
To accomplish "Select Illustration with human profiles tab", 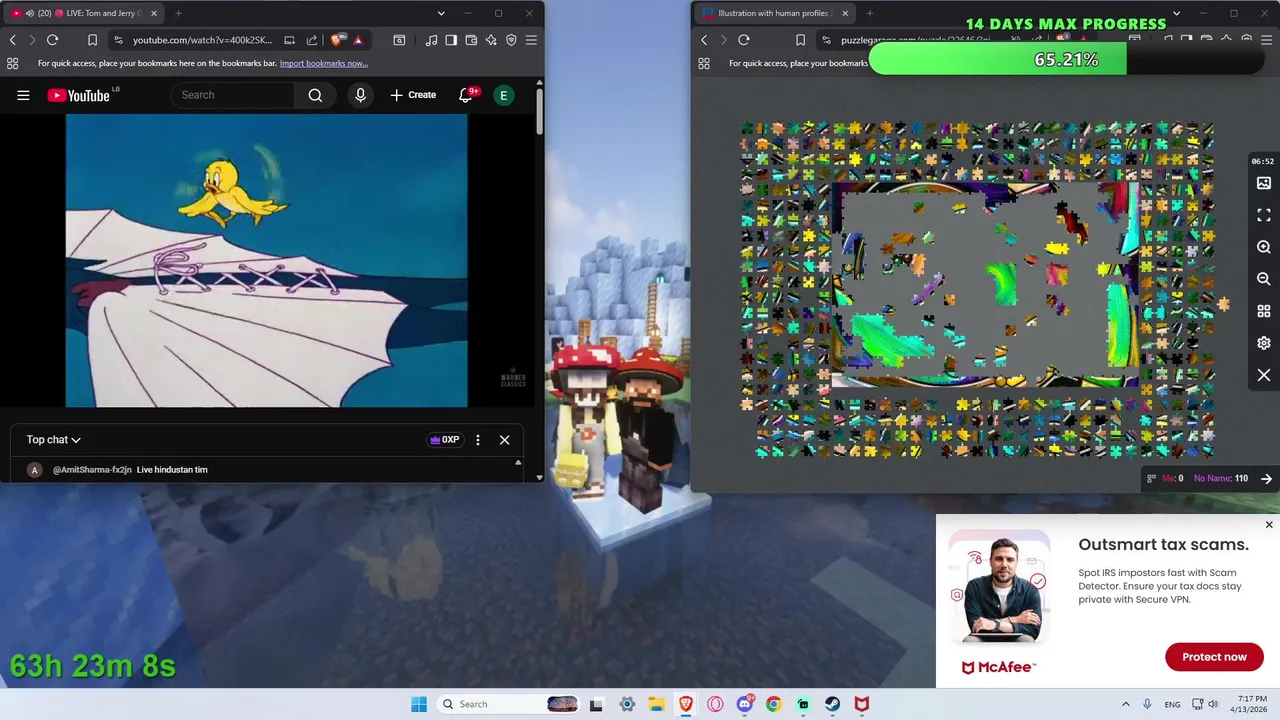I will 775,13.
